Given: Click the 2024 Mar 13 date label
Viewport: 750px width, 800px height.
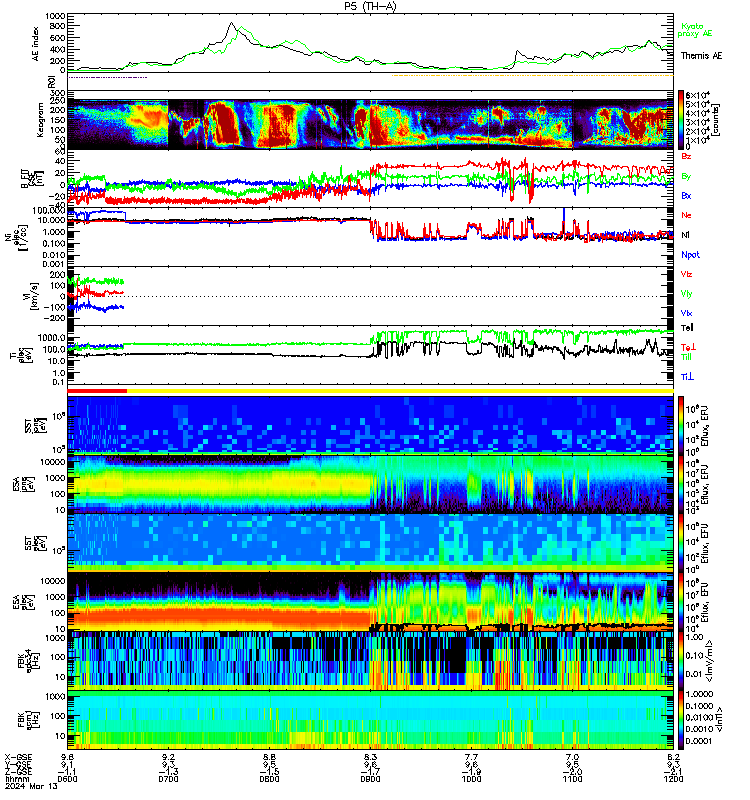Looking at the screenshot, I should click(31, 786).
